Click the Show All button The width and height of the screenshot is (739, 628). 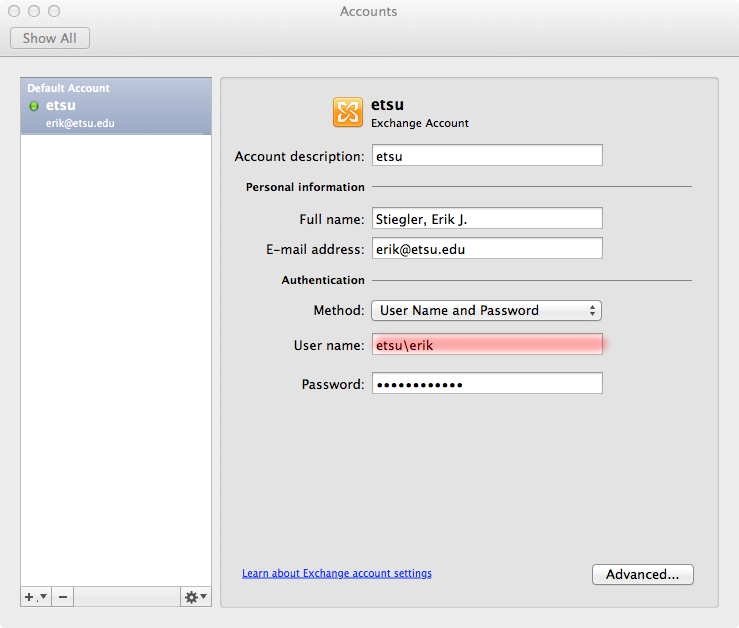(50, 38)
